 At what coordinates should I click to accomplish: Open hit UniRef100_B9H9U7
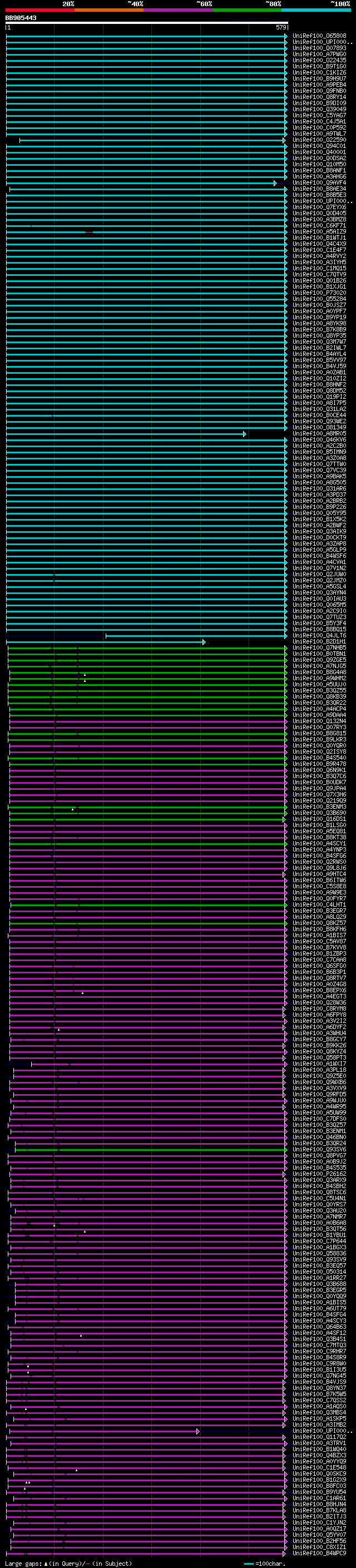(x=319, y=78)
